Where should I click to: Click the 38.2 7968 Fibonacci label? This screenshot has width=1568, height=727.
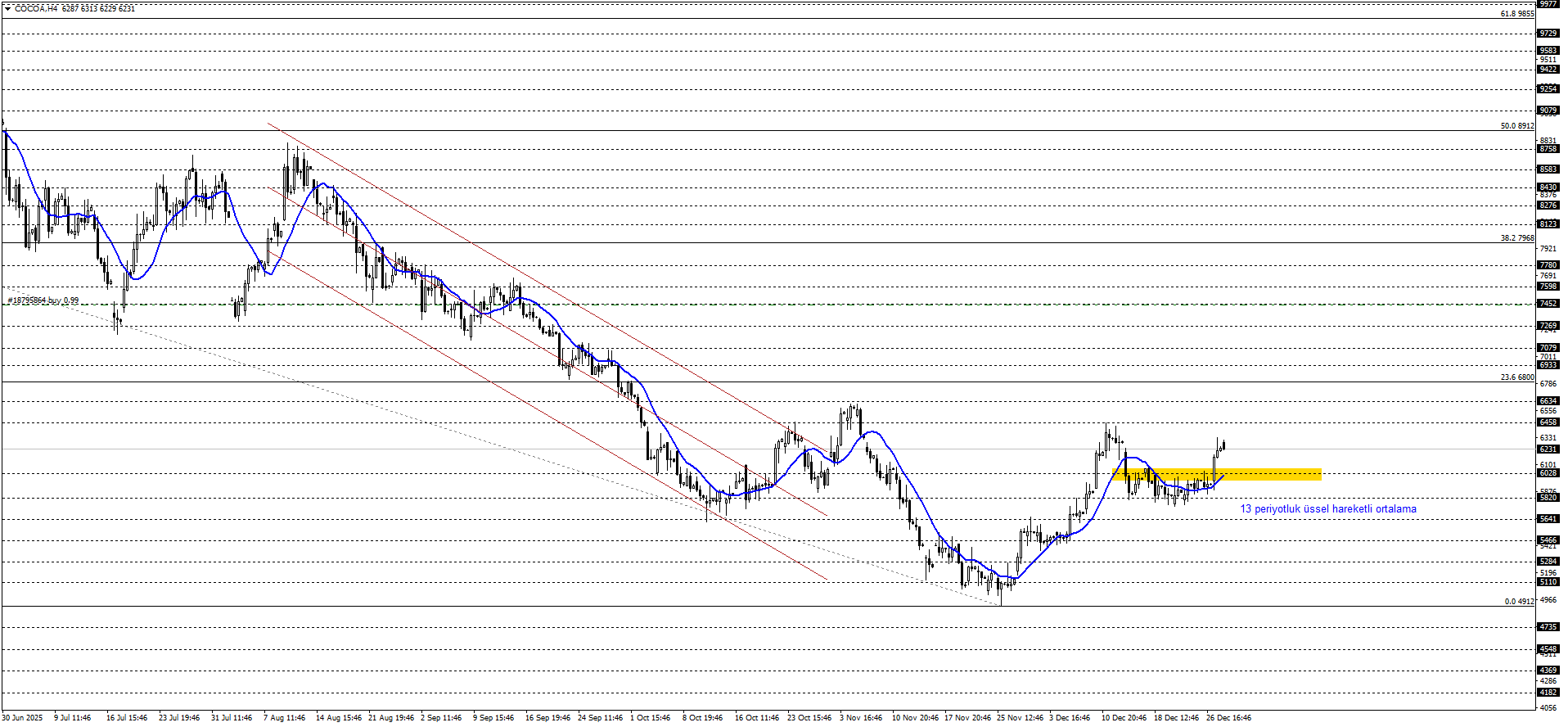tap(1516, 238)
